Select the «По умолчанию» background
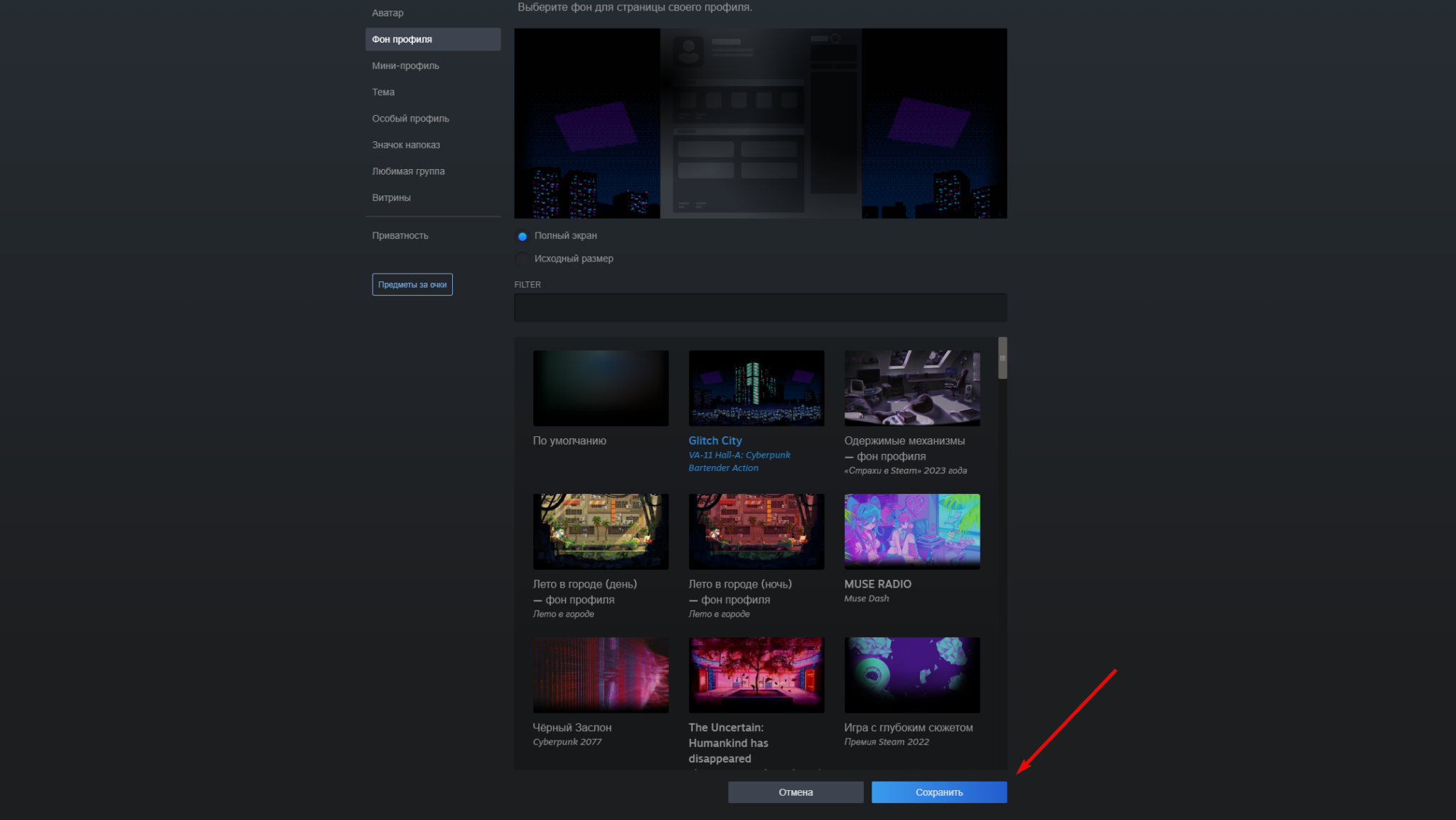 tap(600, 388)
